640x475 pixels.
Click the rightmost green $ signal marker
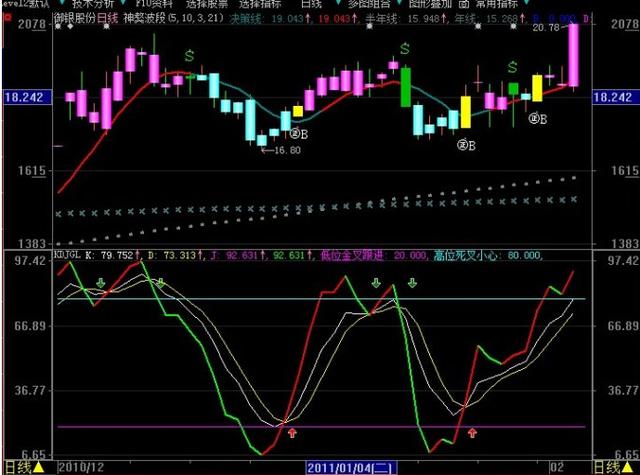point(512,67)
